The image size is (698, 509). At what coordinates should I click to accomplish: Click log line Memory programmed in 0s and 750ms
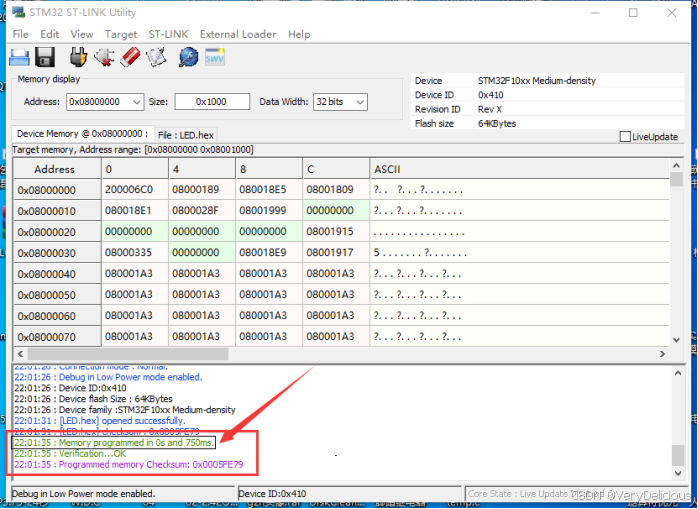point(114,443)
